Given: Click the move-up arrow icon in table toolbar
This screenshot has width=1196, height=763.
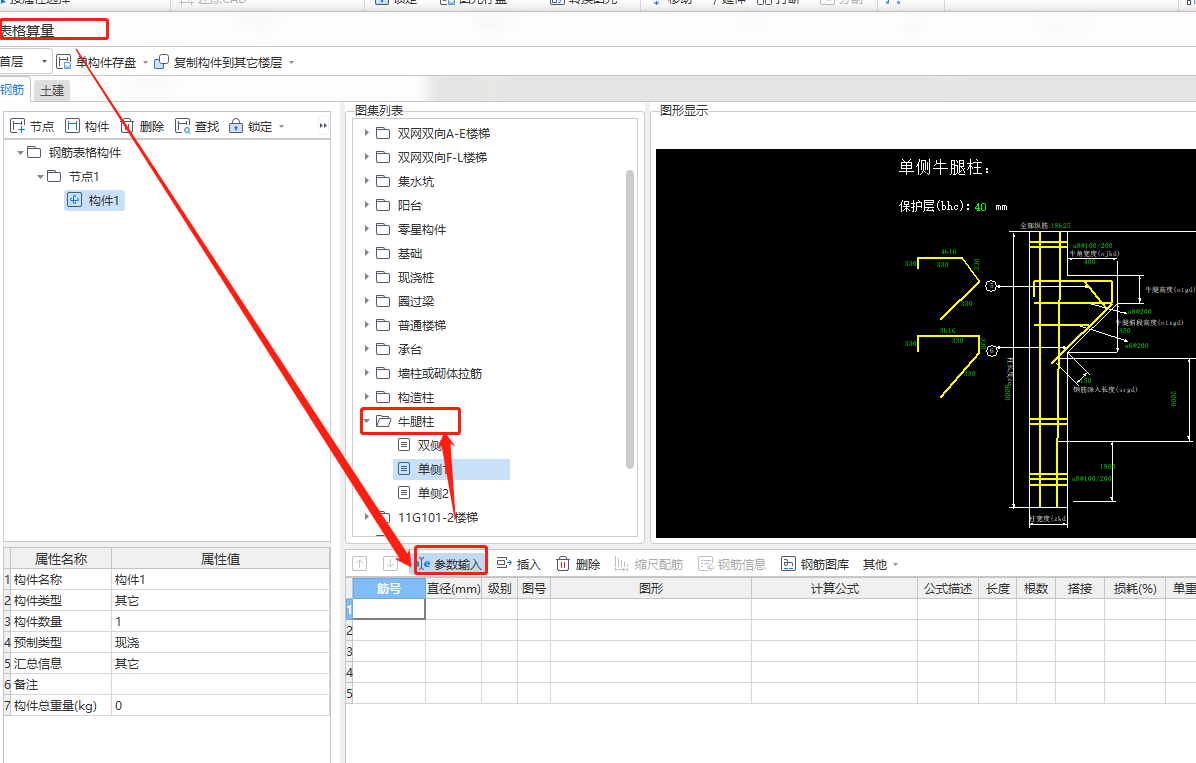Looking at the screenshot, I should 360,564.
